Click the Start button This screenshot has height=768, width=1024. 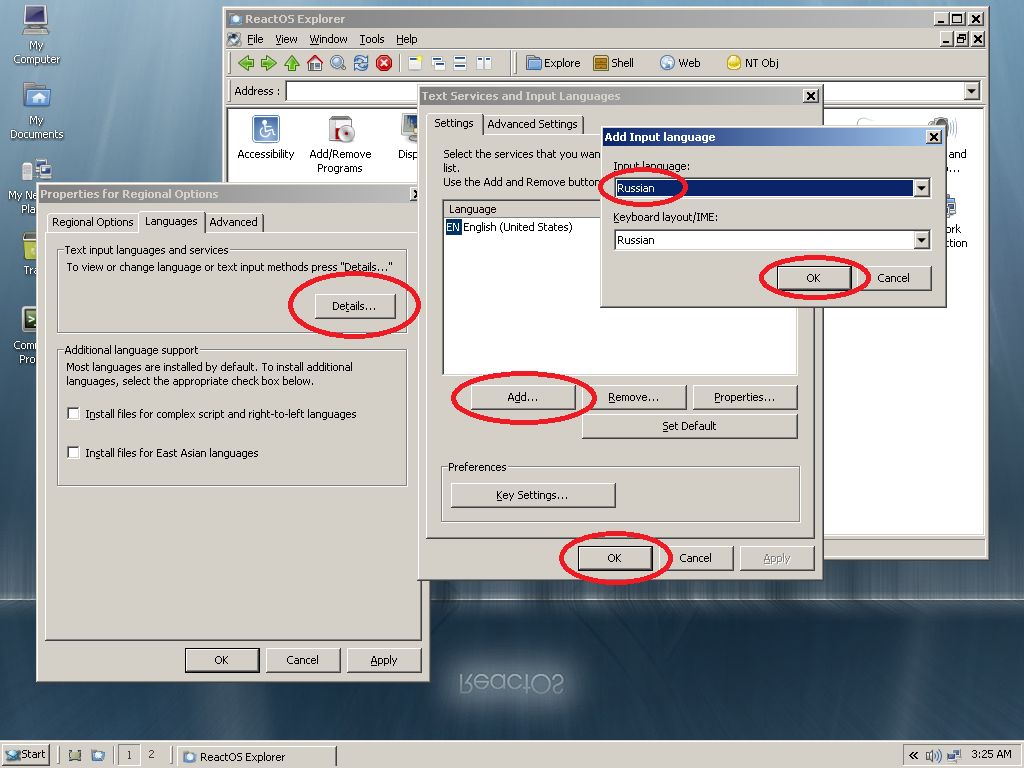point(25,754)
